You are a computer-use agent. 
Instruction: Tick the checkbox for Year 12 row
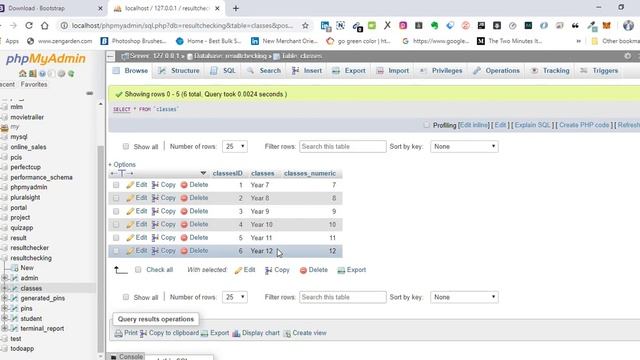[x=116, y=251]
